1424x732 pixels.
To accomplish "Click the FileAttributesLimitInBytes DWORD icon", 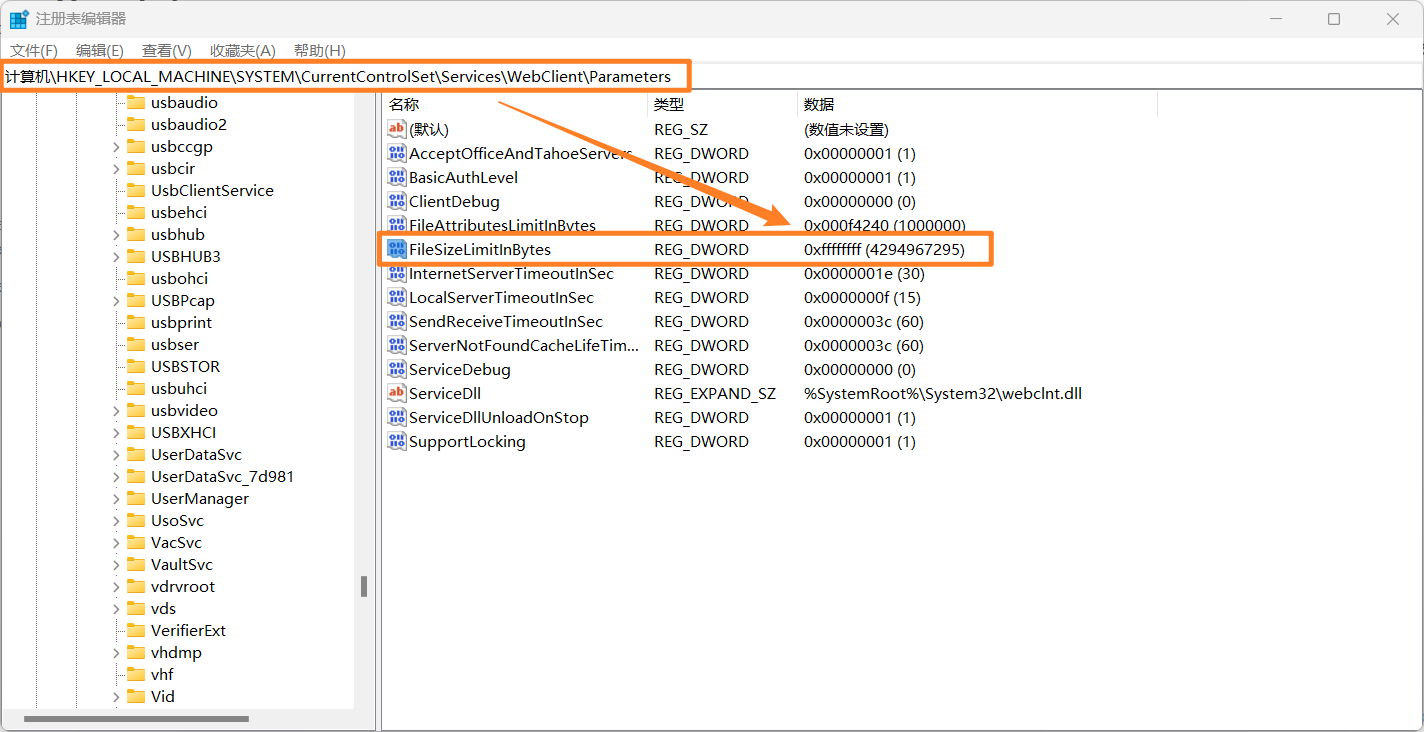I will [x=397, y=225].
